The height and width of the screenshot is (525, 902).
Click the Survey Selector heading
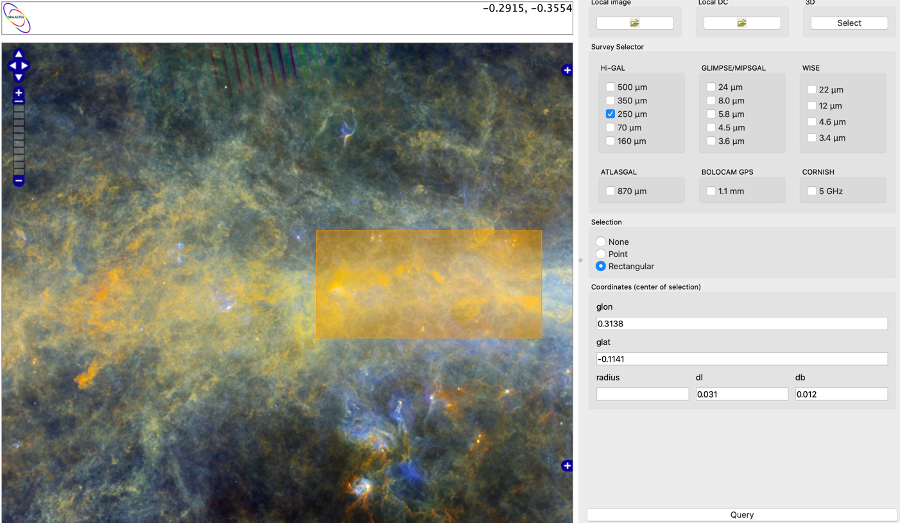pos(617,47)
